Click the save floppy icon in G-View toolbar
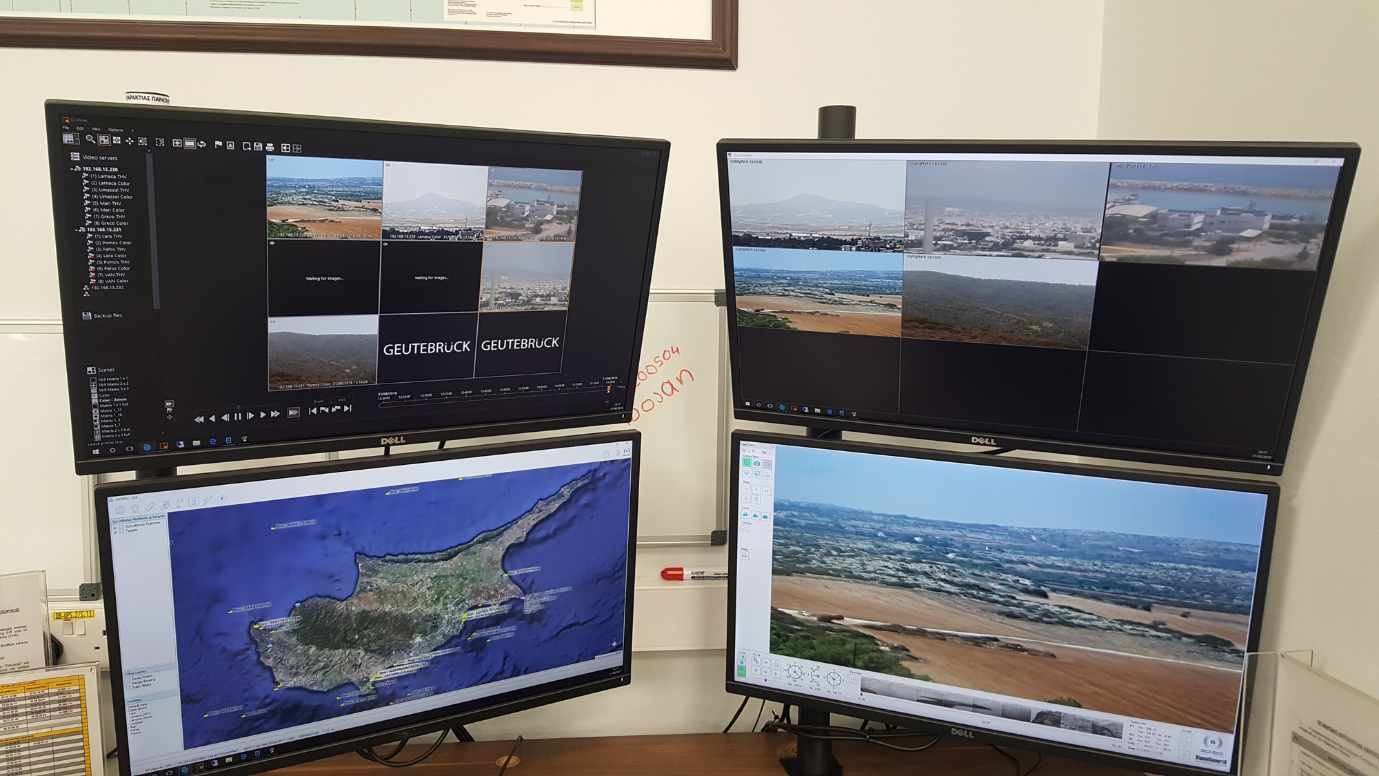Screen dimensions: 1379x776 (x=258, y=147)
